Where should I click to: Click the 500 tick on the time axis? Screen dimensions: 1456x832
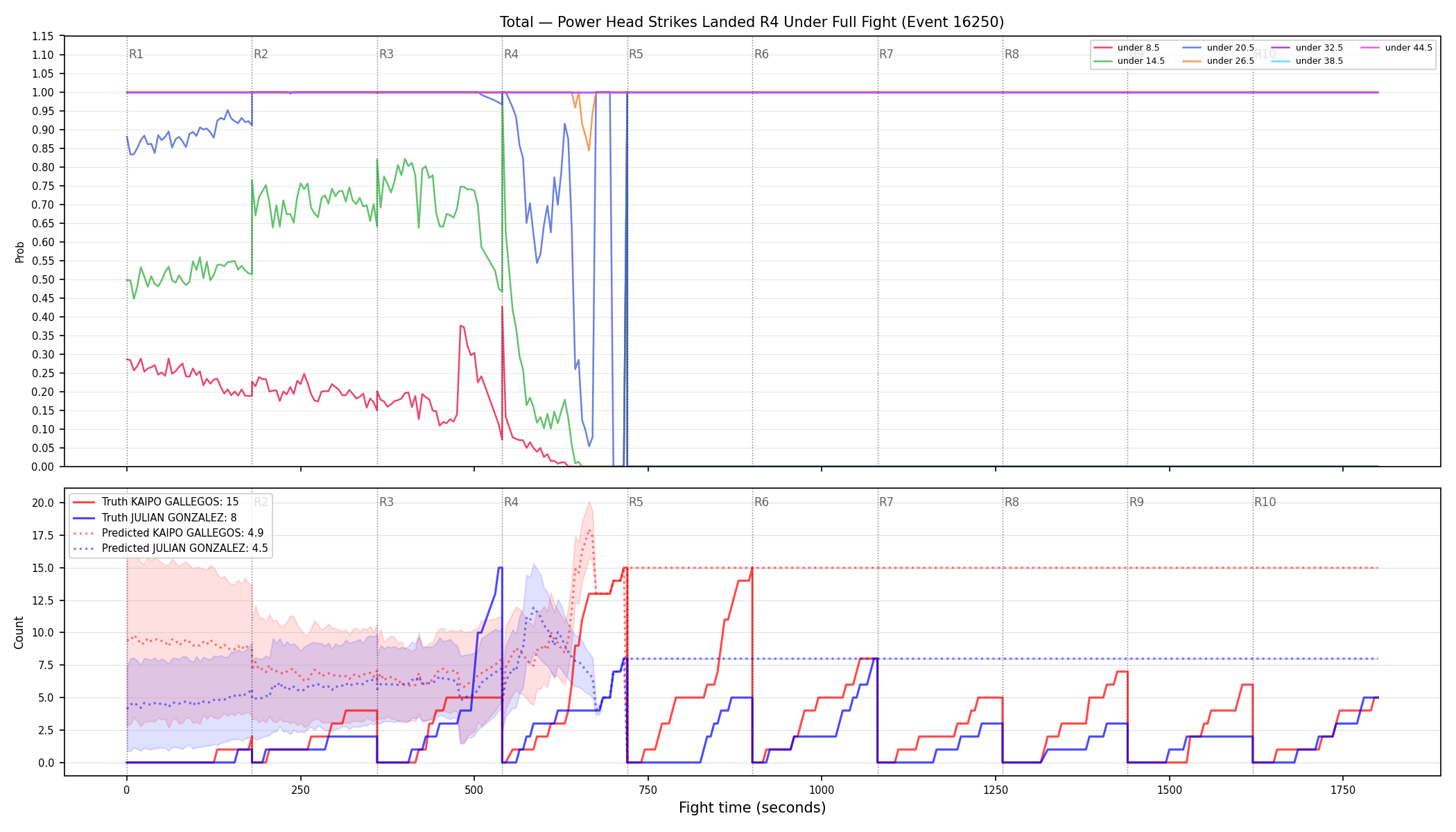click(x=474, y=790)
